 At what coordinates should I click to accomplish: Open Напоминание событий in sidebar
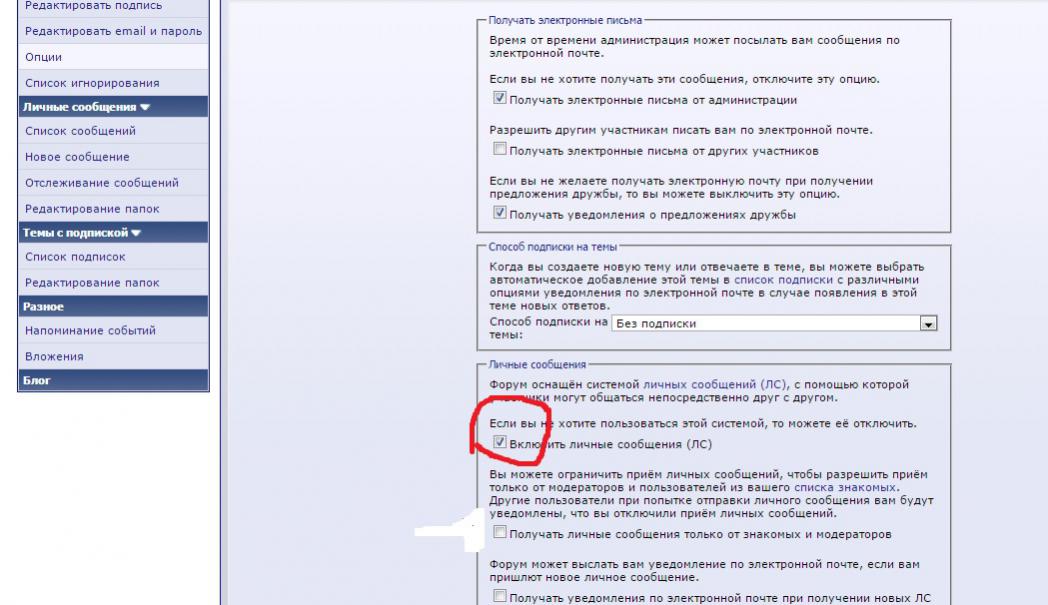(90, 330)
